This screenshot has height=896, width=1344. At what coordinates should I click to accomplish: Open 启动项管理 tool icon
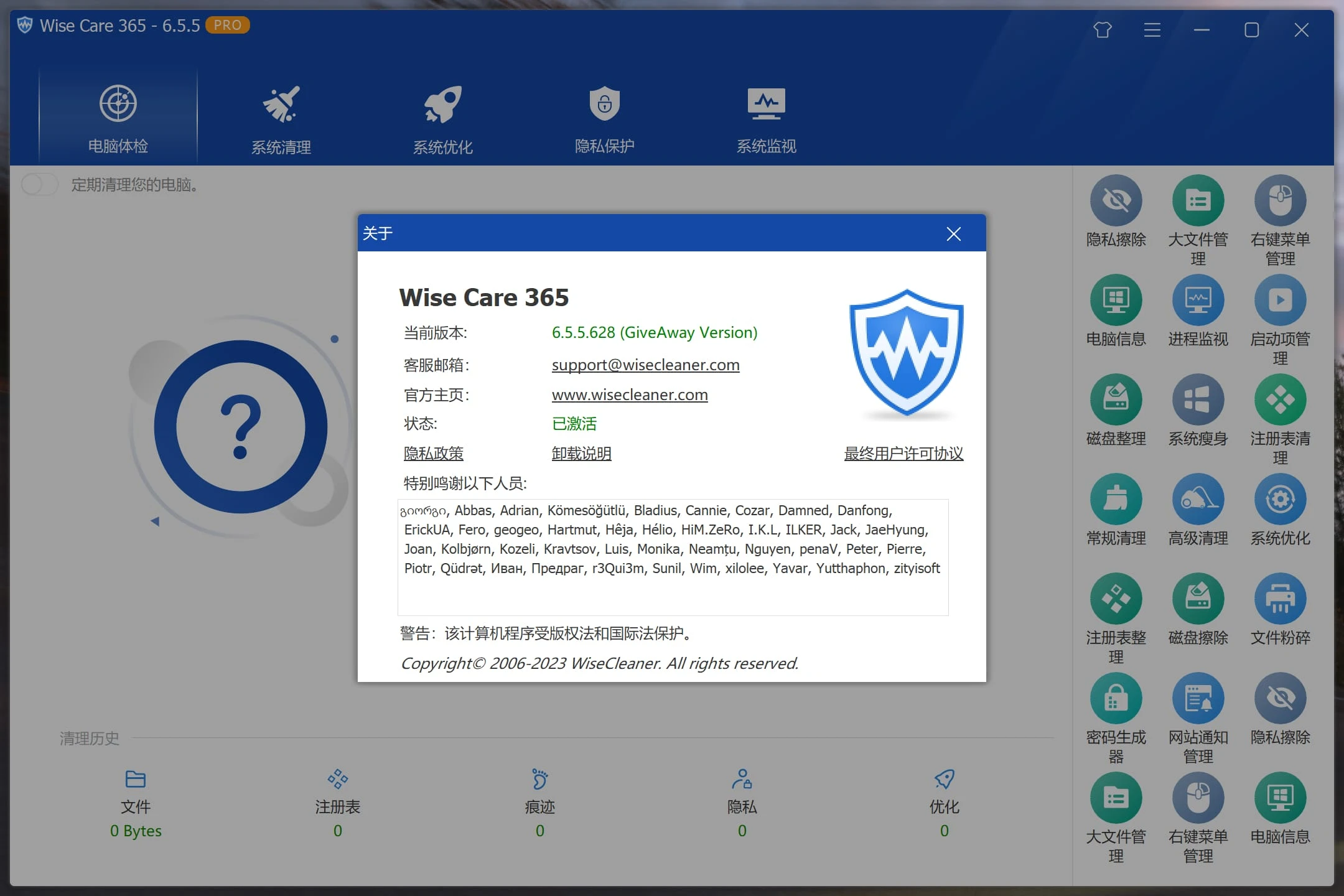(x=1280, y=300)
